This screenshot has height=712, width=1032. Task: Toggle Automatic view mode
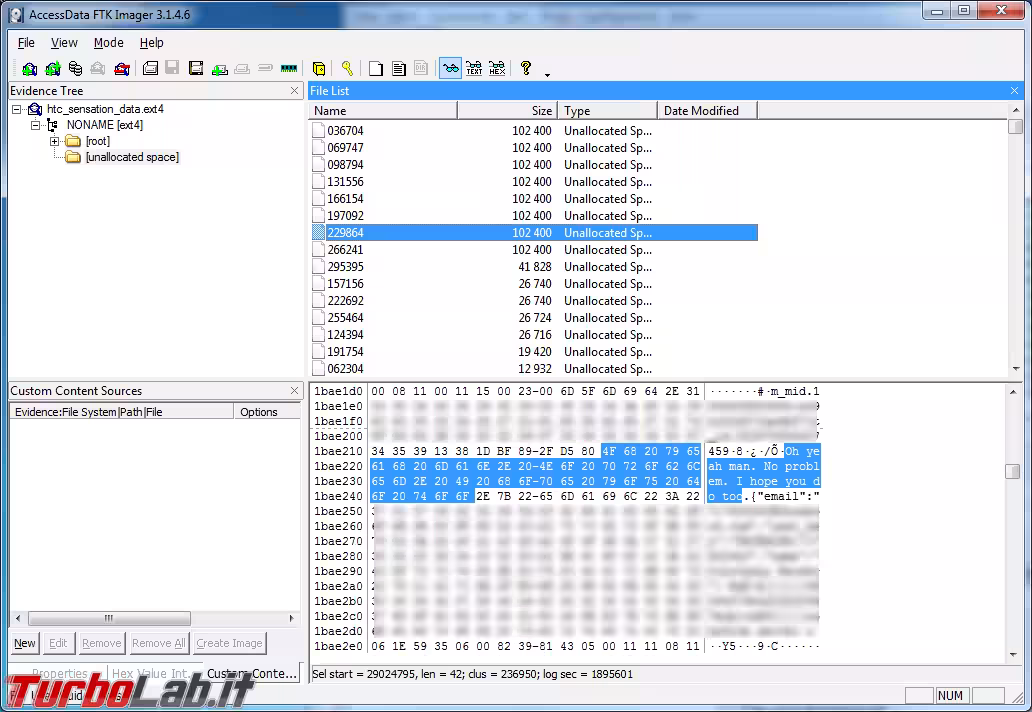[450, 68]
